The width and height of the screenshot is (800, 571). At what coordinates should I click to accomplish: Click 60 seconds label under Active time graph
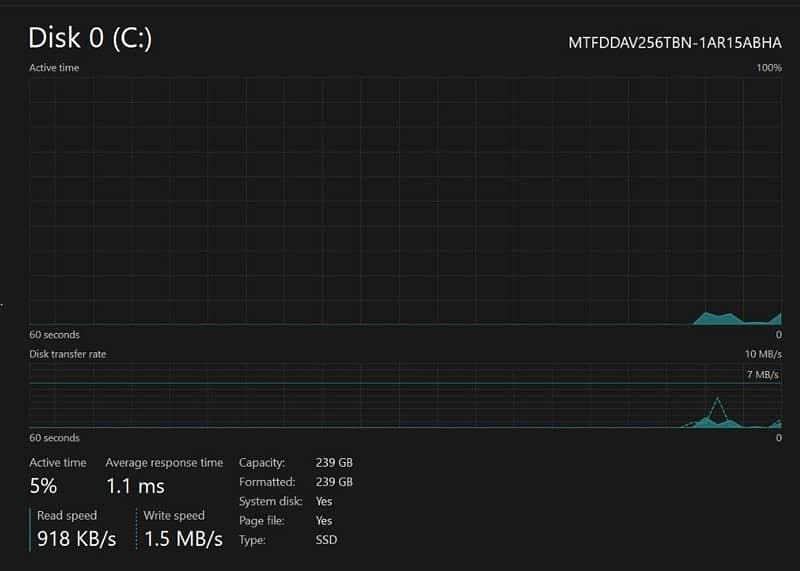(x=54, y=335)
